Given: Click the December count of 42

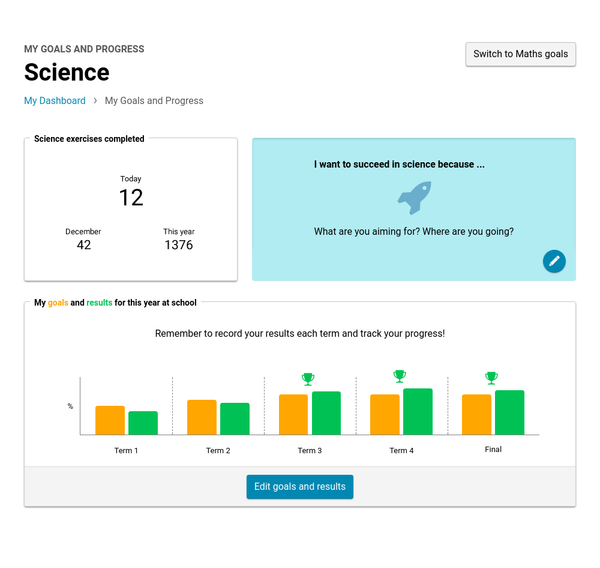Looking at the screenshot, I should (84, 245).
